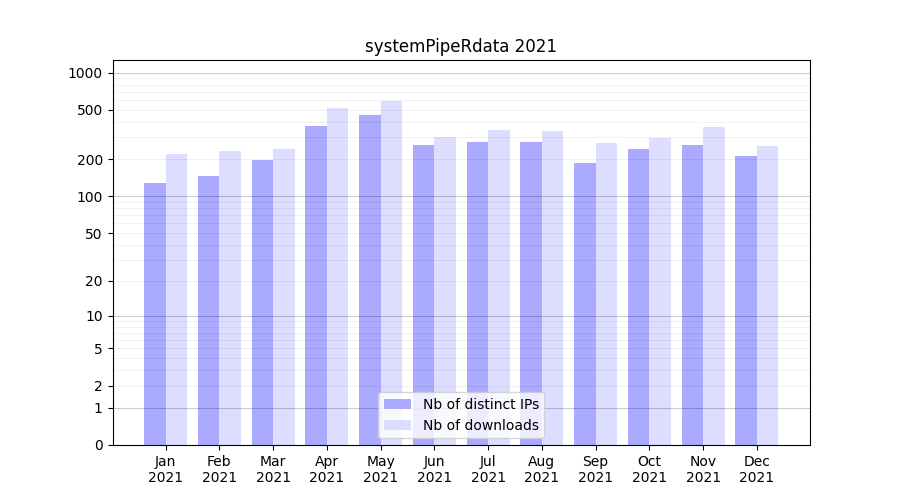The image size is (900, 500).
Task: Select the Nb of downloads legend label
Action: coord(480,425)
